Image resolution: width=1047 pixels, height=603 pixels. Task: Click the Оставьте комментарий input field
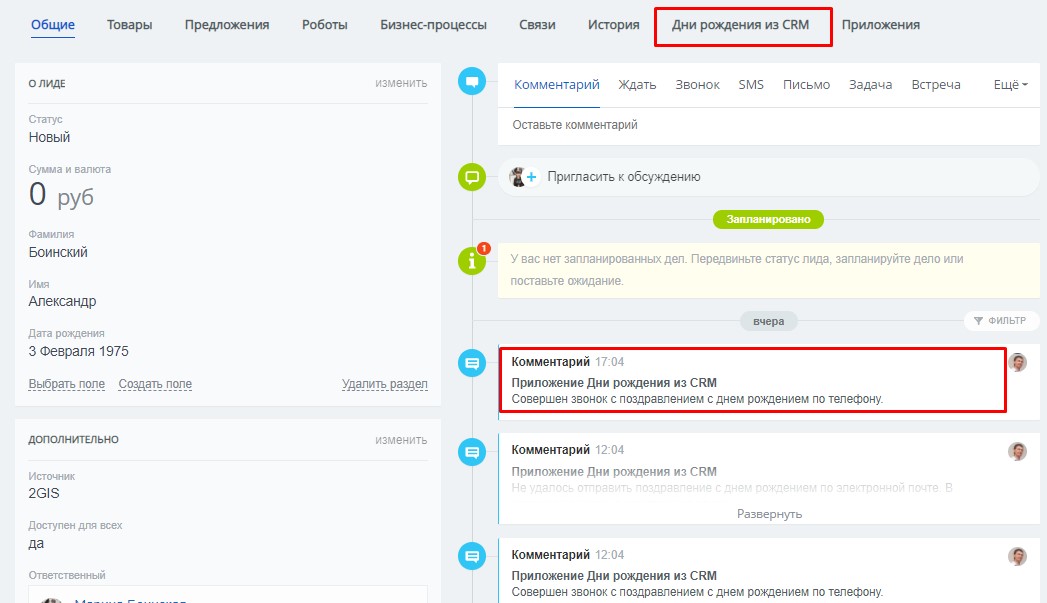pyautogui.click(x=769, y=125)
